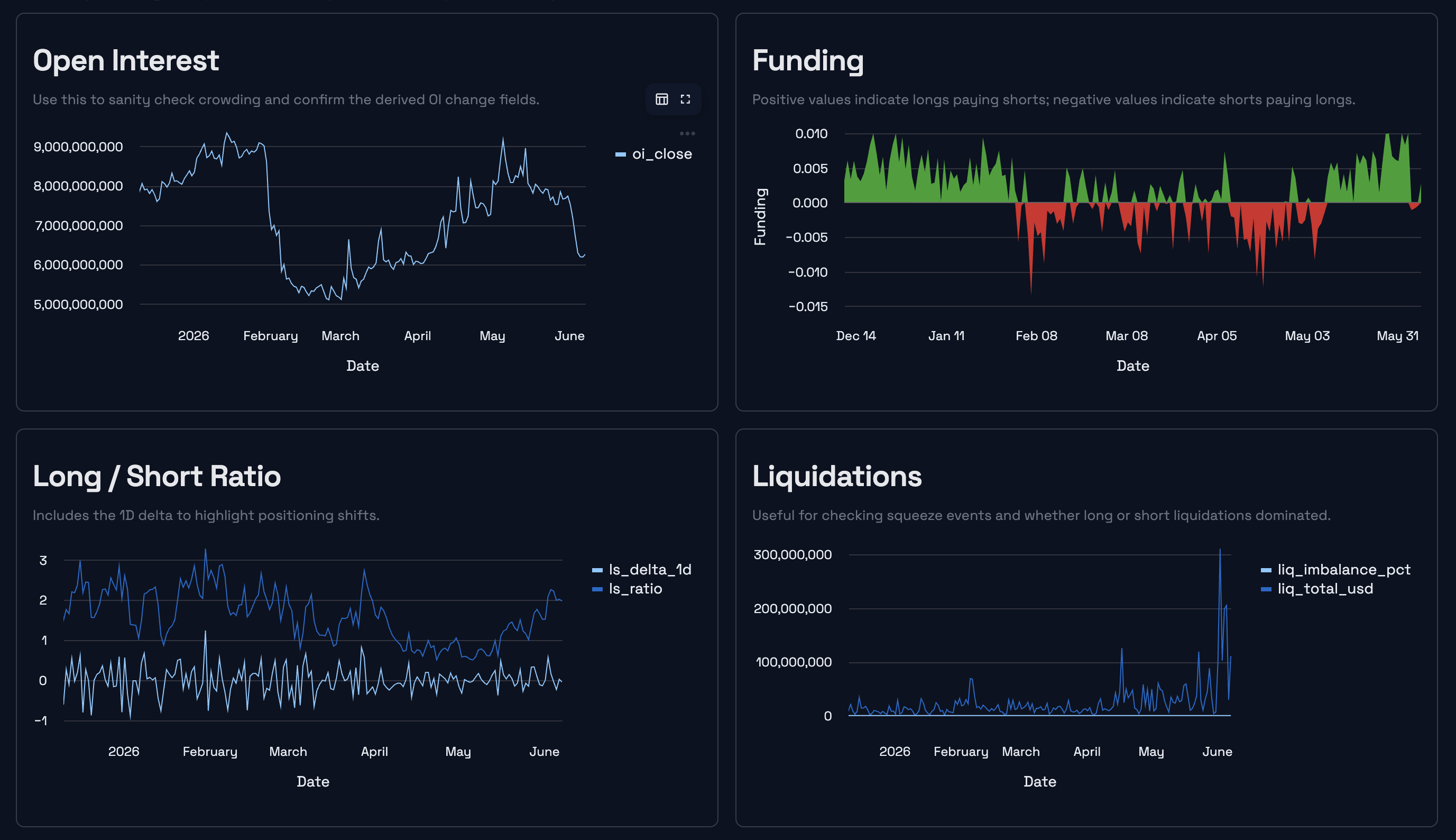Toggle the ls_delta_1d legend entry

pyautogui.click(x=642, y=569)
